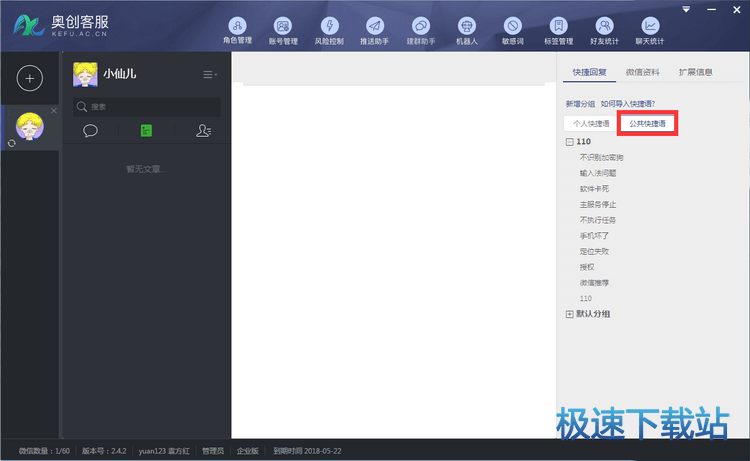Select quick reply 不识别加密狗
Screen dimensions: 750x461
click(601, 157)
